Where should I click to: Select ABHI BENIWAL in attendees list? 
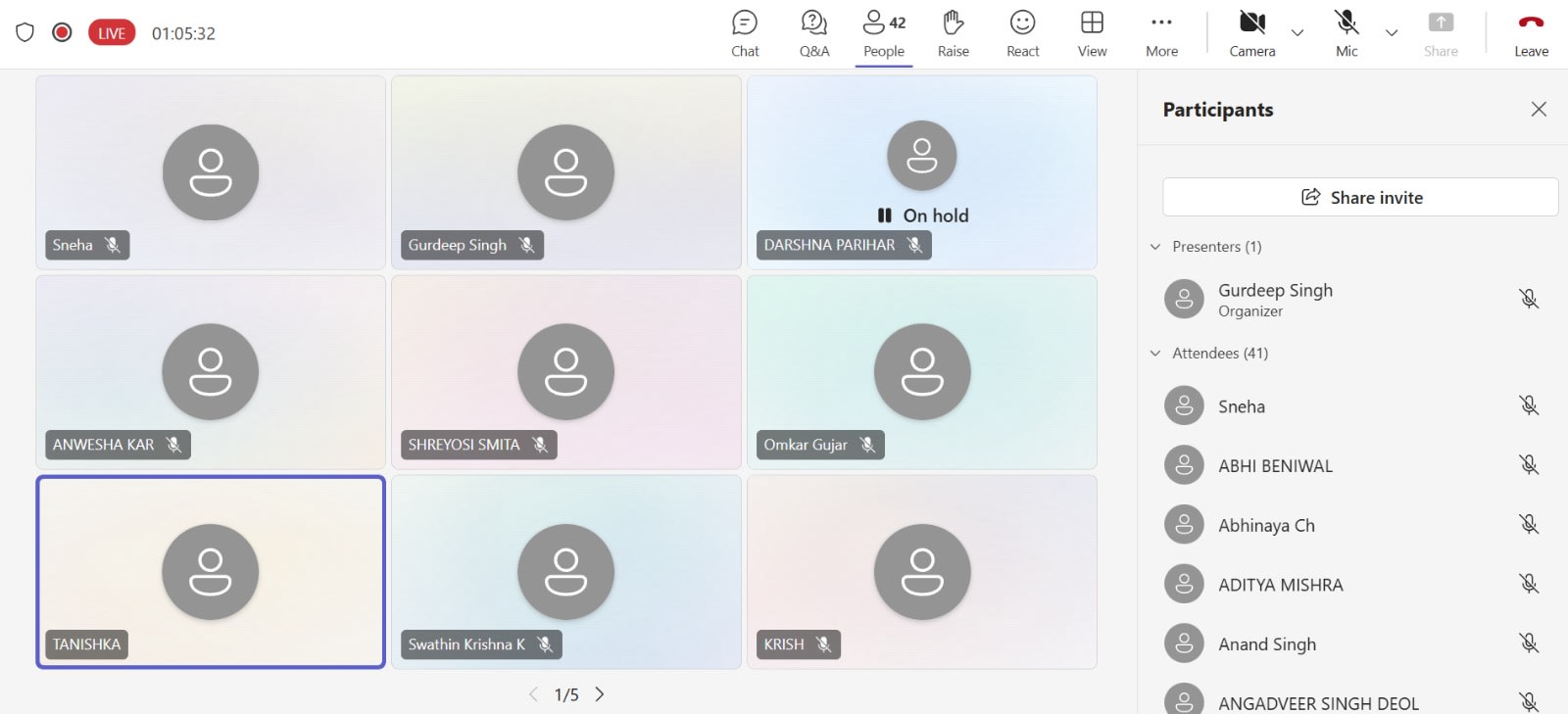pos(1352,465)
